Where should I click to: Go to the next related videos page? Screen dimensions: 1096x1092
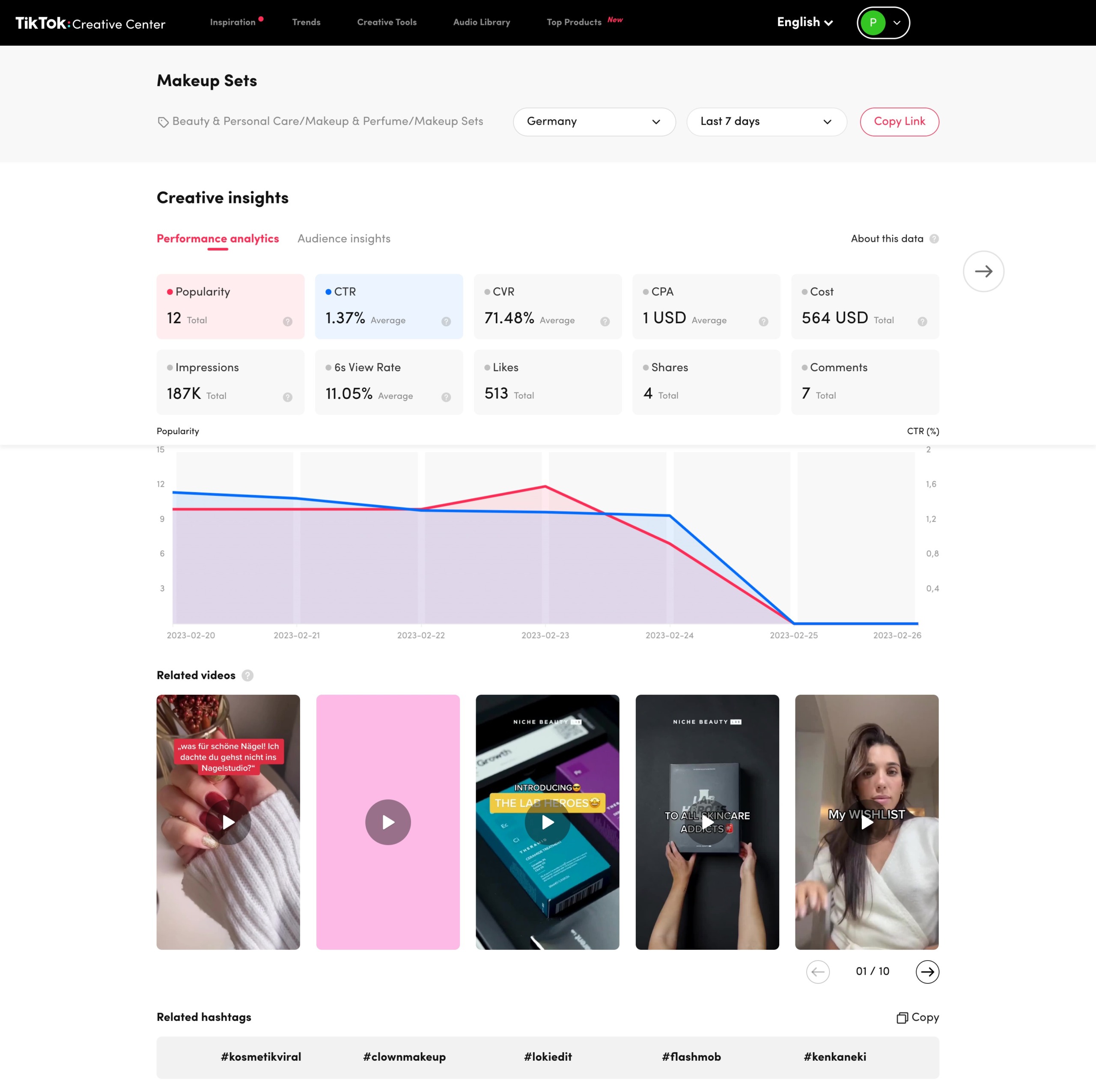(927, 971)
